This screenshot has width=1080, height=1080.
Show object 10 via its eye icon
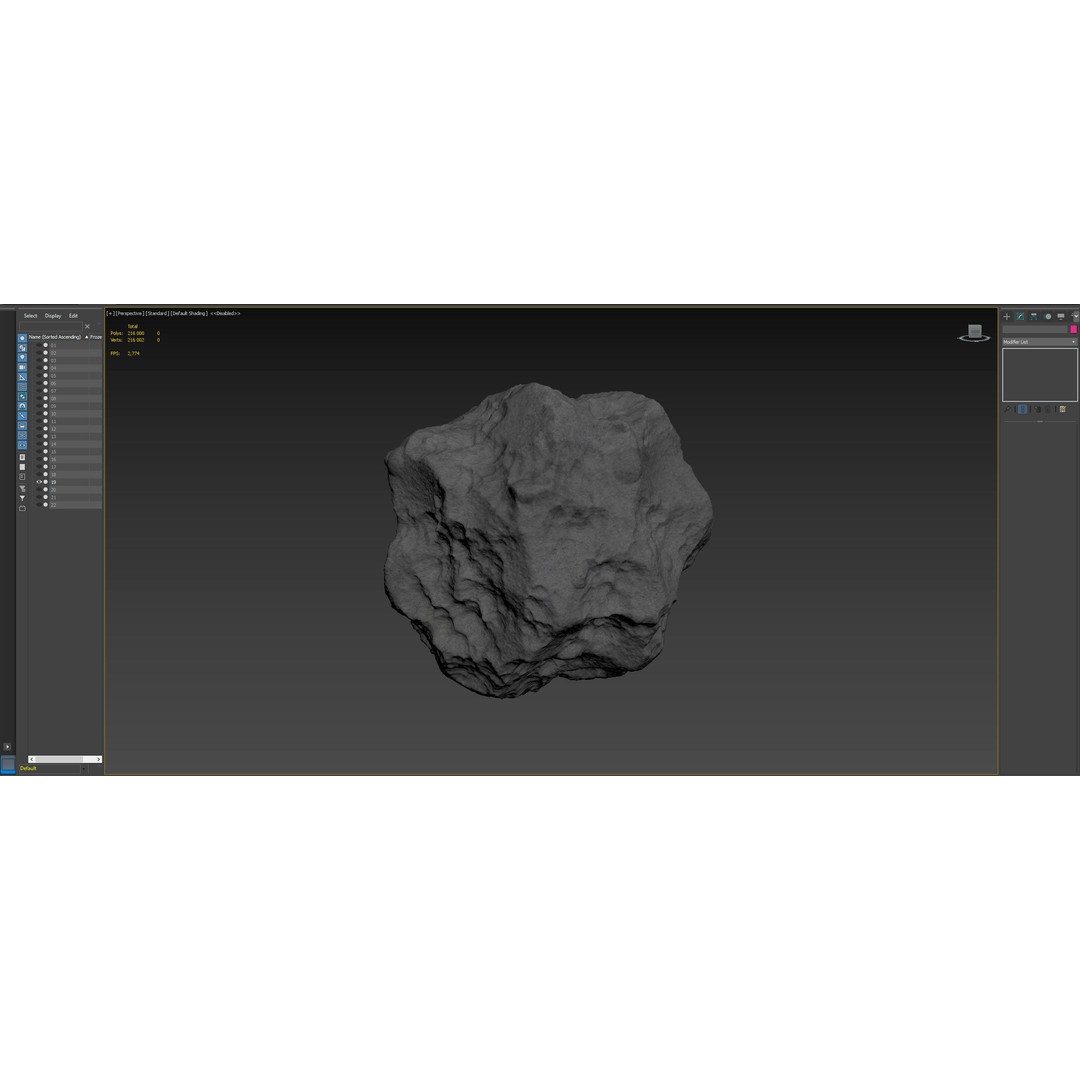pyautogui.click(x=39, y=413)
